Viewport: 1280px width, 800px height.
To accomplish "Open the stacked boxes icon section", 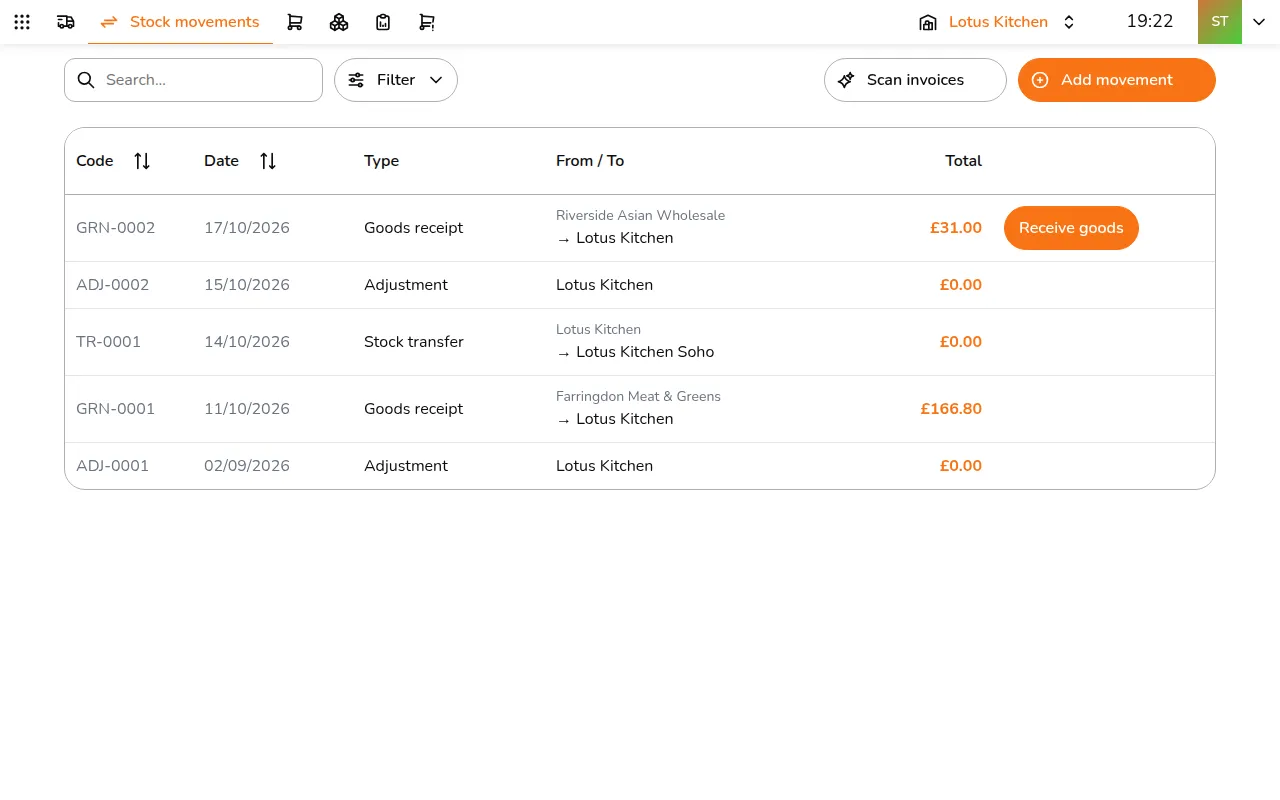I will point(339,22).
